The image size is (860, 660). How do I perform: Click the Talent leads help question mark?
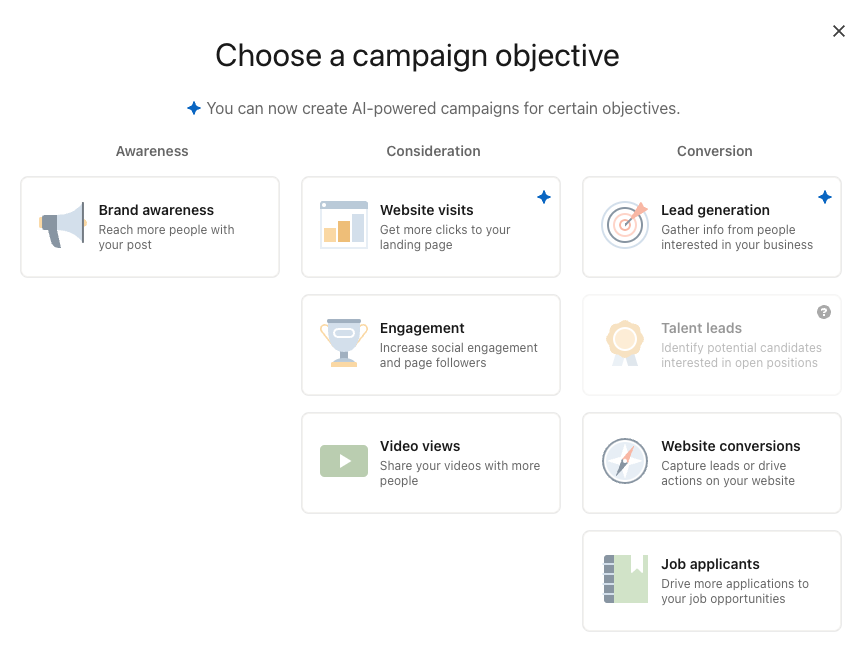pos(824,312)
